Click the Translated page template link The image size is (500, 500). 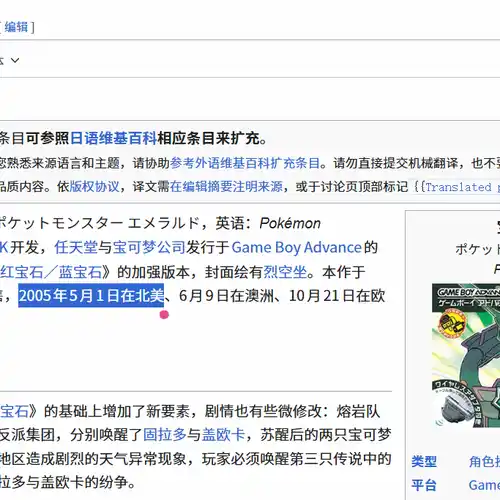462,187
